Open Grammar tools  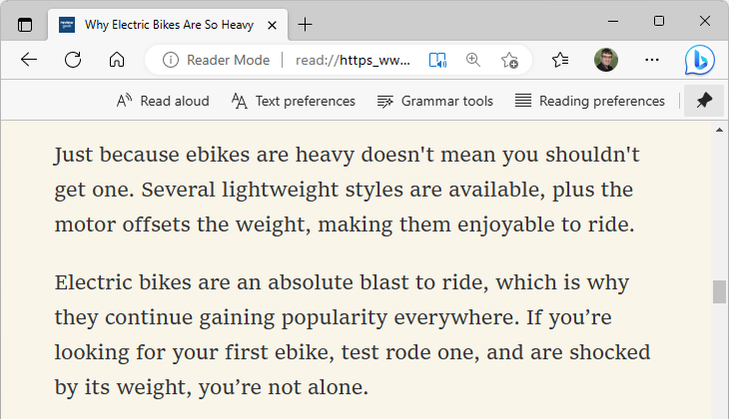[x=435, y=101]
